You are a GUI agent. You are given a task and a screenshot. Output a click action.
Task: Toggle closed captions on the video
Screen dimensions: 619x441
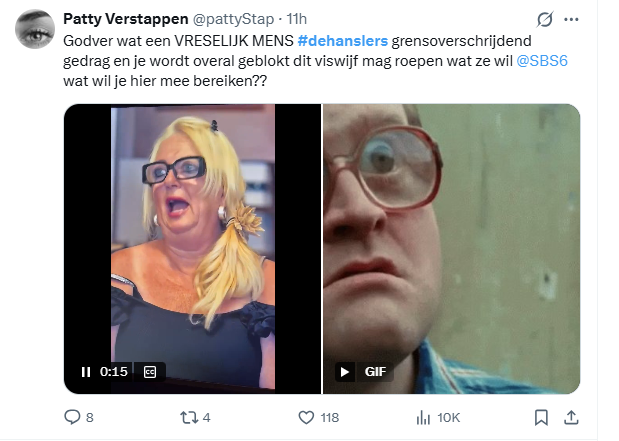point(150,372)
